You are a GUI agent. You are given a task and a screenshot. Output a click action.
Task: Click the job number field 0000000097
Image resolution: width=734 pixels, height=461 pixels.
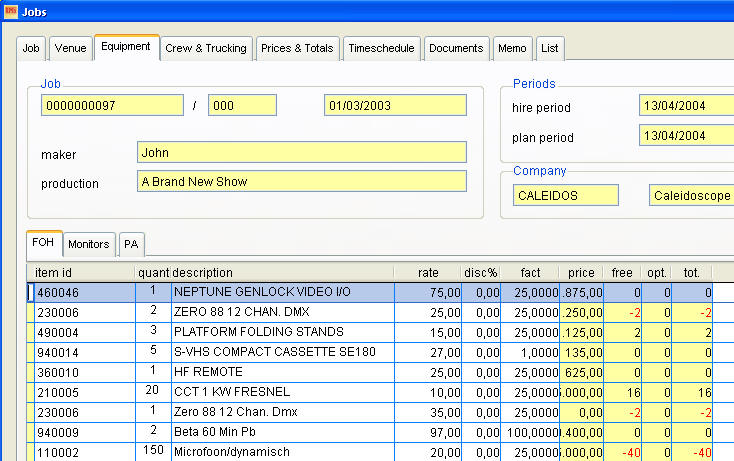point(112,105)
